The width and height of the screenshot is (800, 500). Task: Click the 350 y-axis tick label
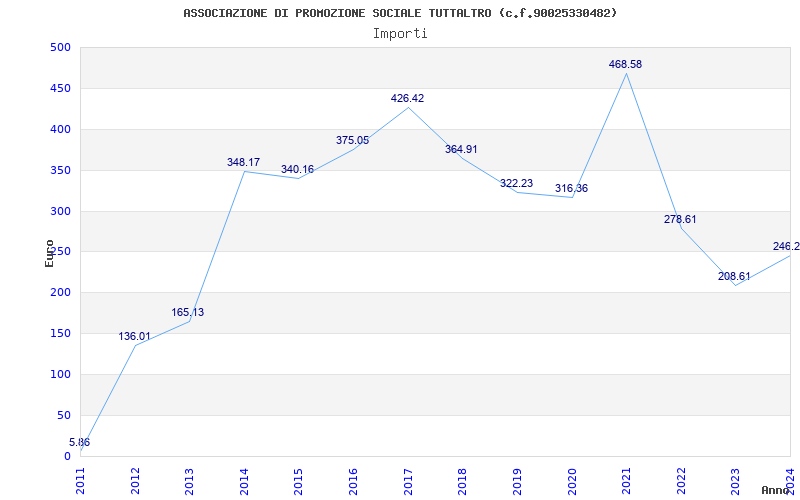click(x=60, y=170)
